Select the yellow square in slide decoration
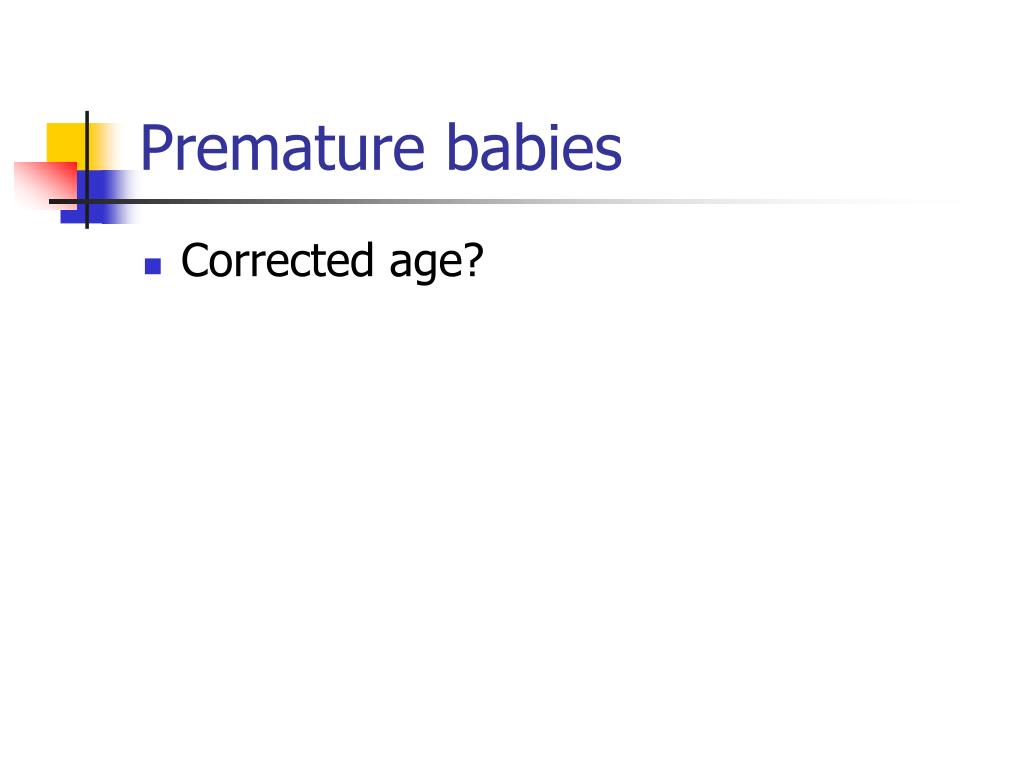 67,142
